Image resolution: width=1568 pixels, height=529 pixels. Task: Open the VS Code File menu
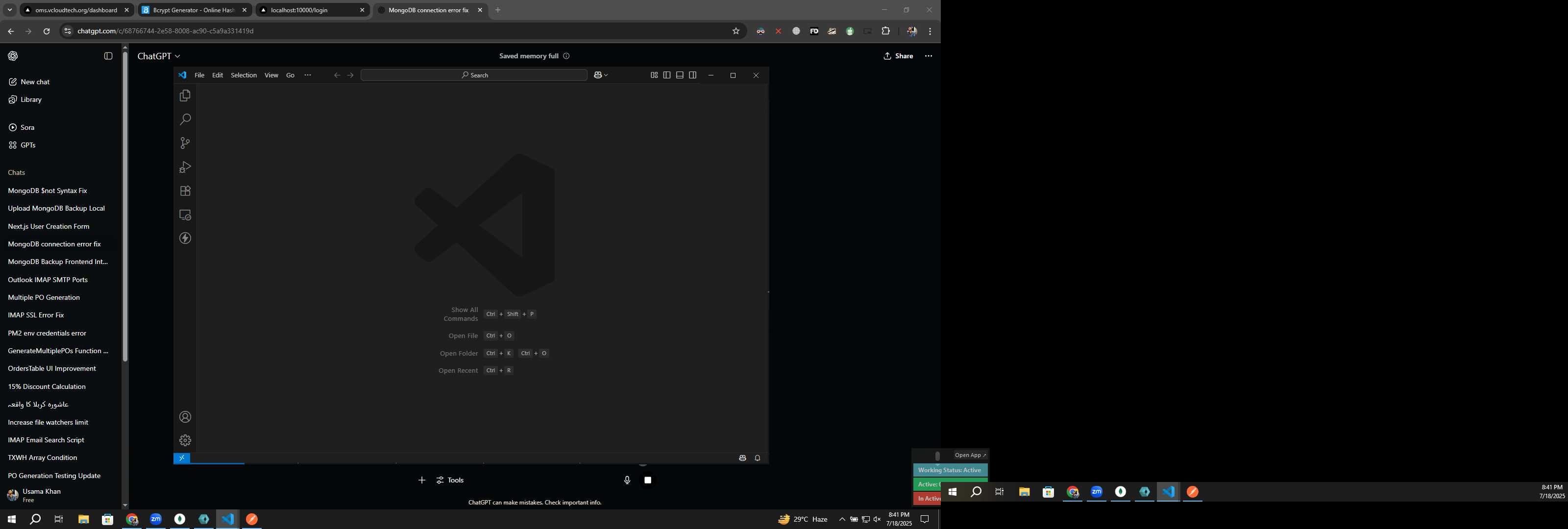tap(199, 75)
